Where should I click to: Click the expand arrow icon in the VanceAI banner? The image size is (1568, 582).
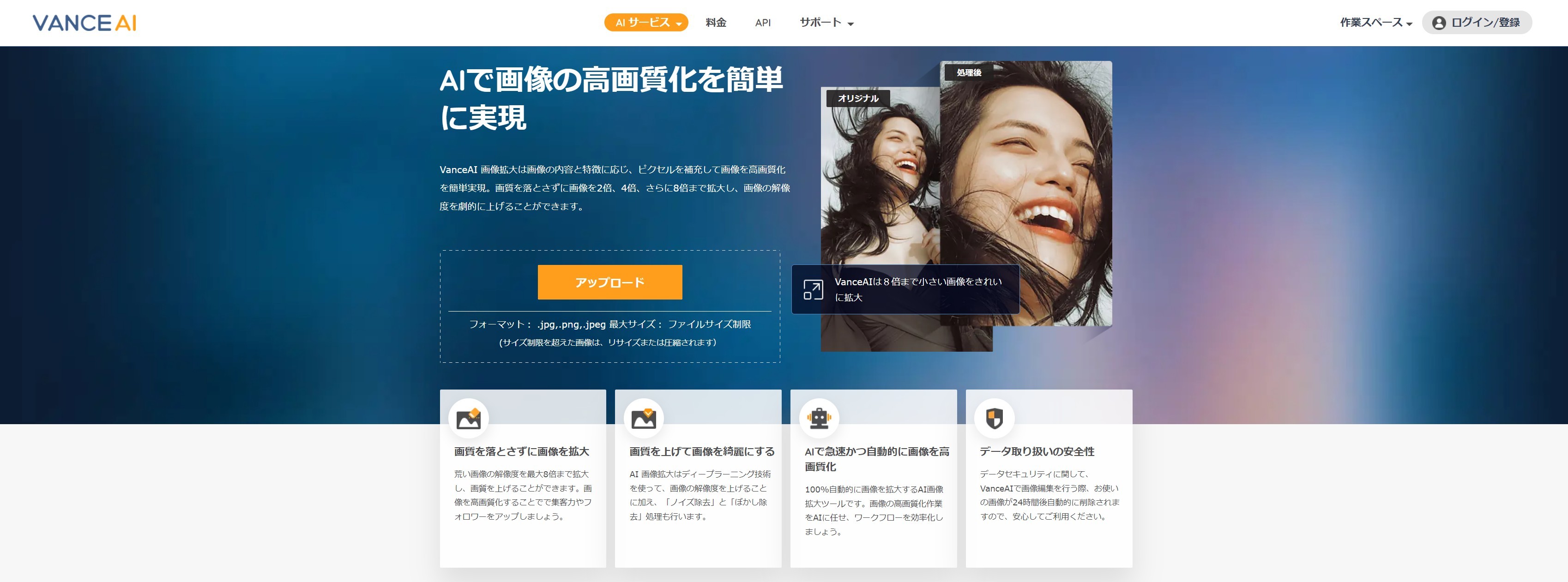813,289
